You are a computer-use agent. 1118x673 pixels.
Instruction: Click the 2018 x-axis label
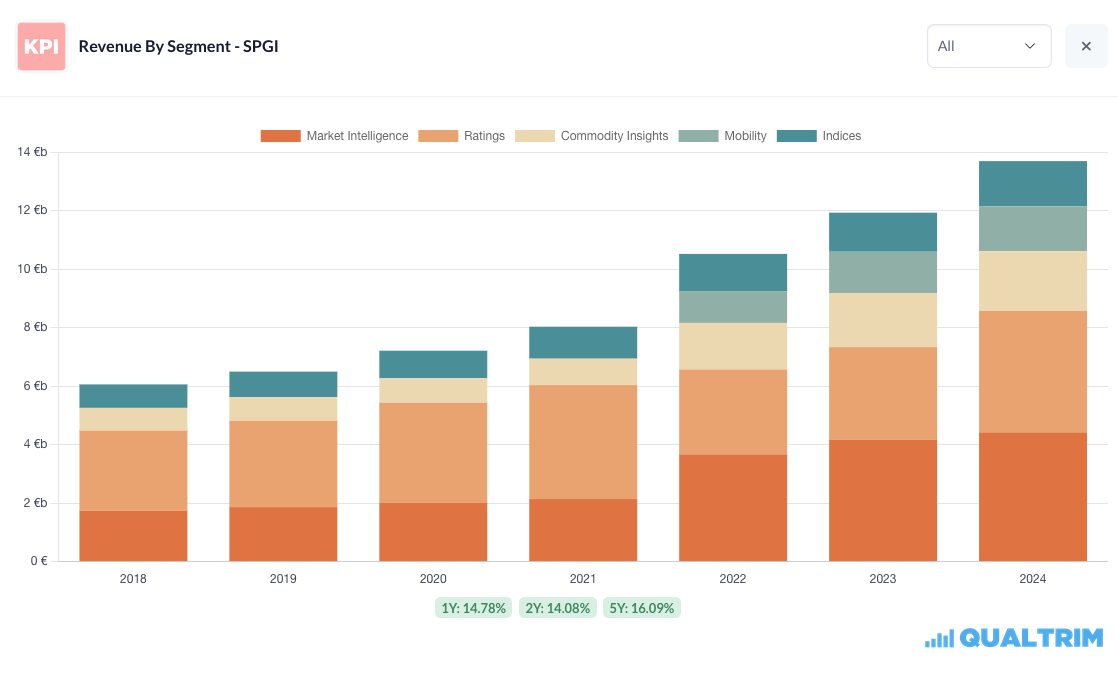[x=133, y=579]
